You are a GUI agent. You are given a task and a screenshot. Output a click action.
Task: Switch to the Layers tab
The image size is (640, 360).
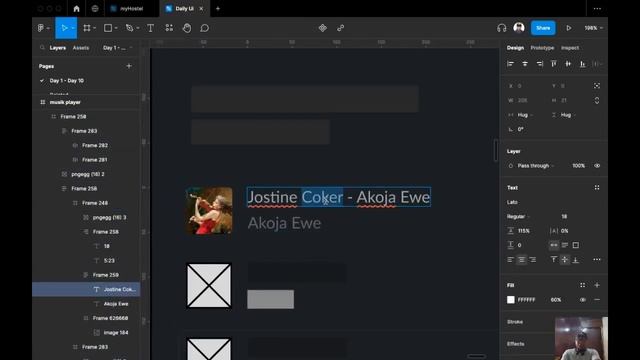58,48
